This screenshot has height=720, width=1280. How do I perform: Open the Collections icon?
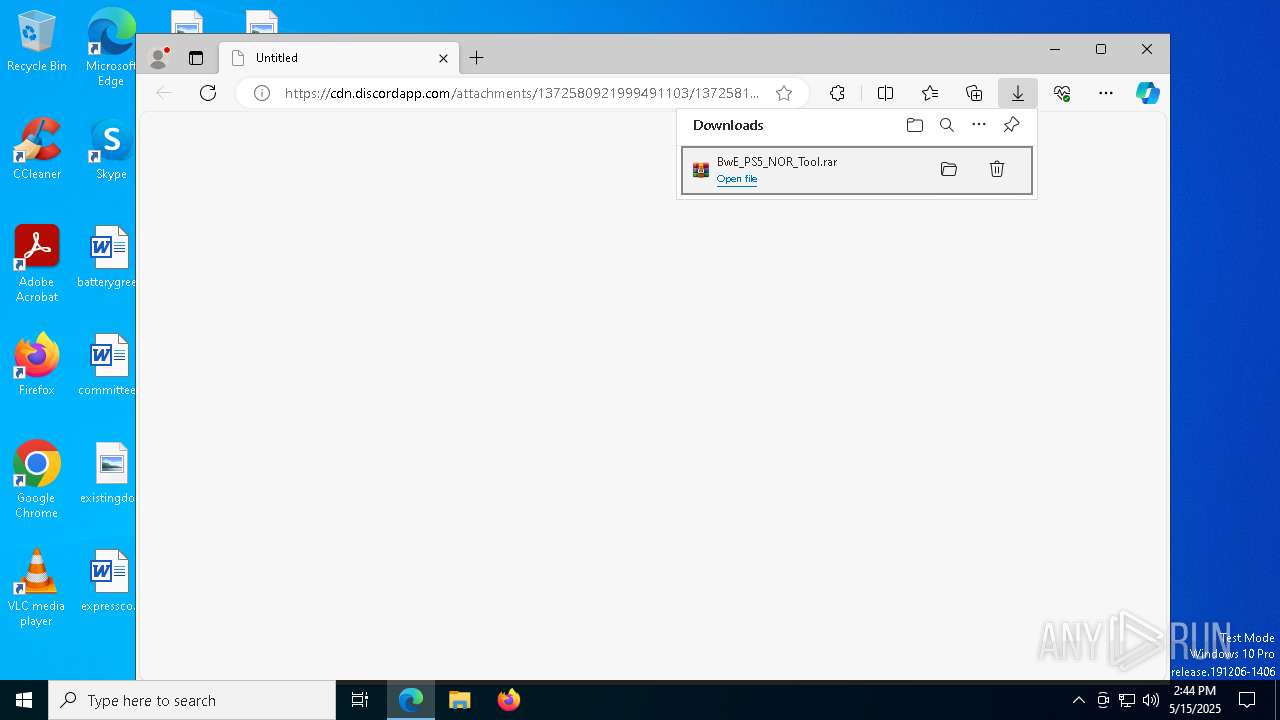pos(974,93)
